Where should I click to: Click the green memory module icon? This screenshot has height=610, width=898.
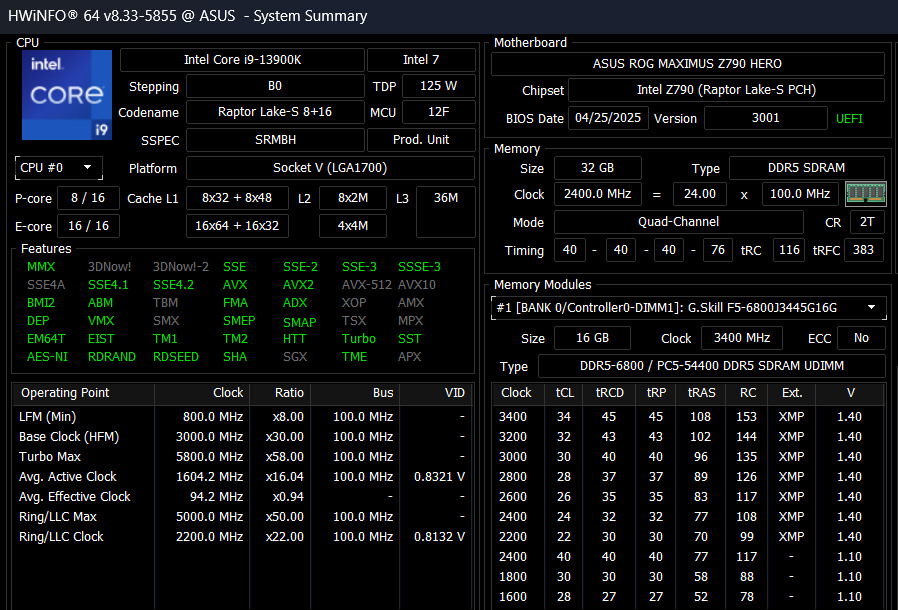point(865,194)
